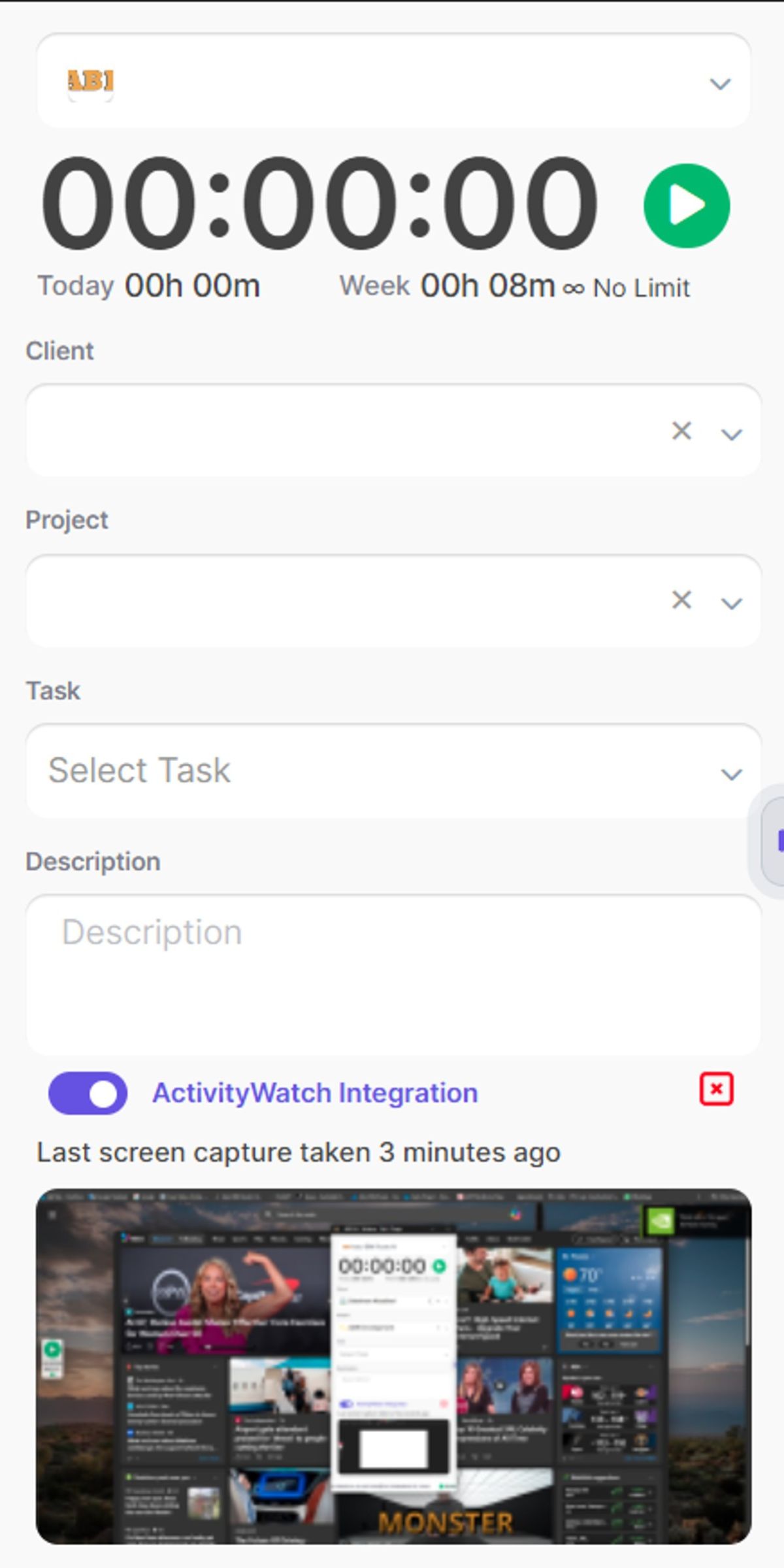Toggle the ActivityWatch Integration switch
Image resolution: width=784 pixels, height=1568 pixels.
point(88,1092)
